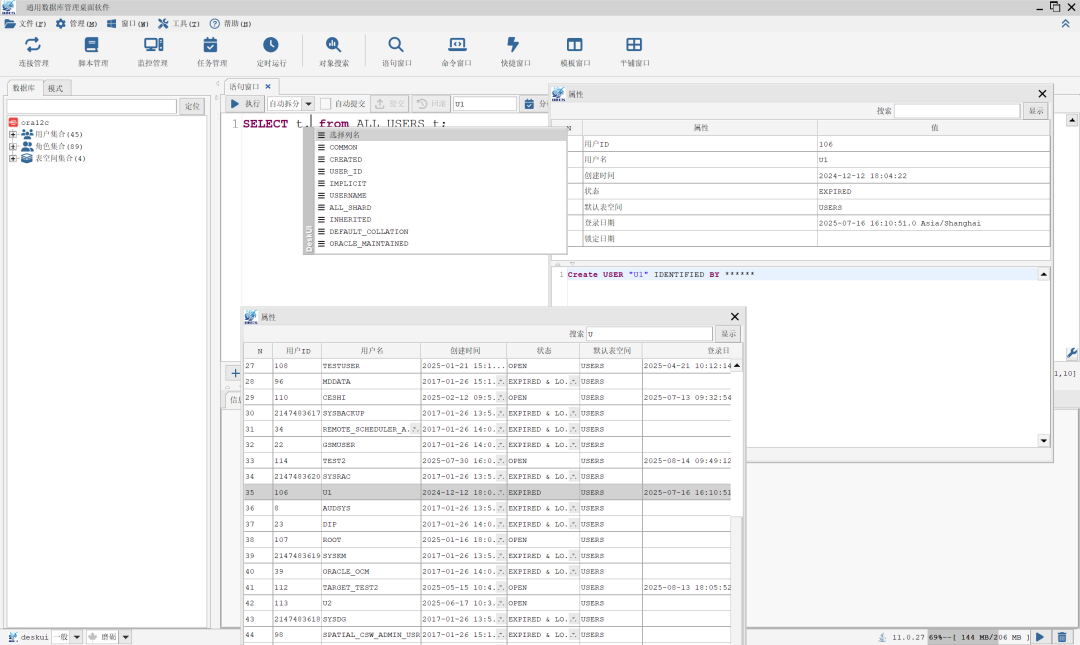Click 显示 button in lower 属性 window
This screenshot has height=645, width=1080.
729,334
